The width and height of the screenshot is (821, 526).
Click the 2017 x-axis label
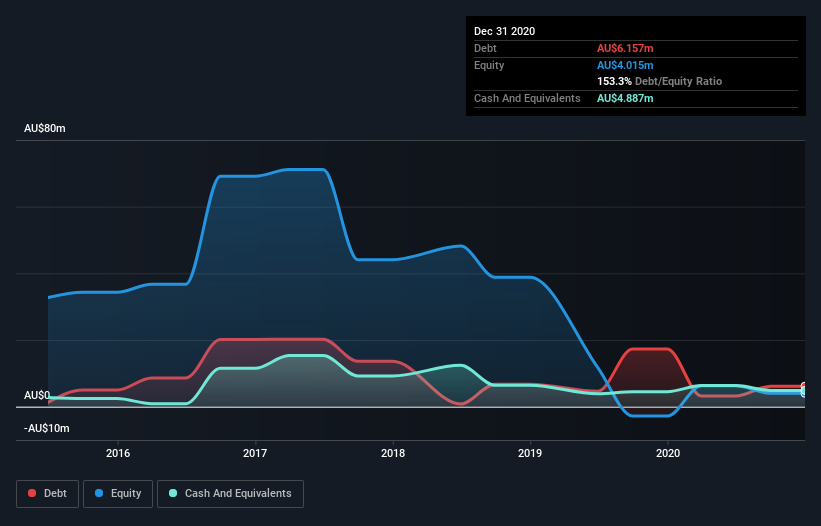pyautogui.click(x=255, y=453)
